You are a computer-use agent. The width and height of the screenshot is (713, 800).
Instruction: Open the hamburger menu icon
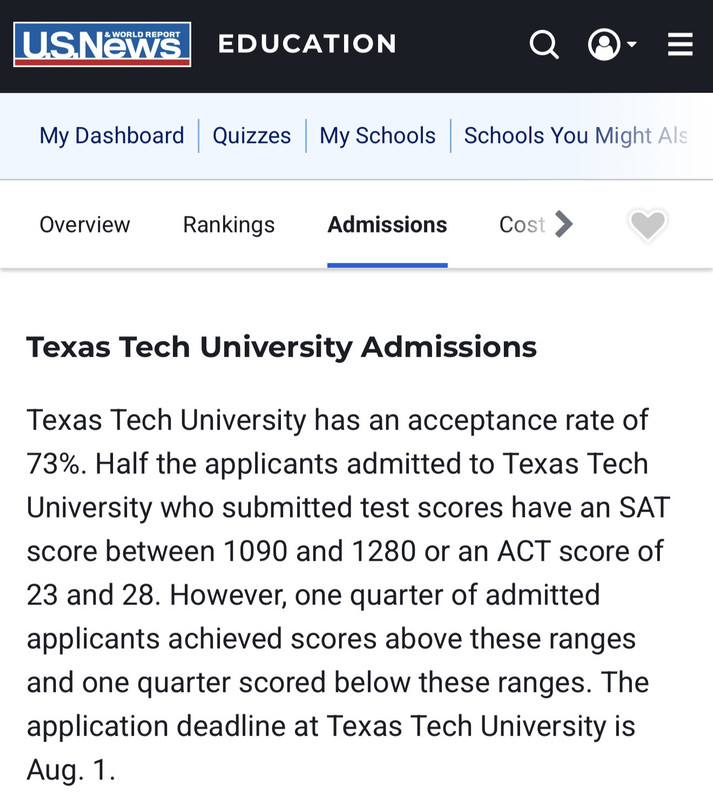click(680, 45)
